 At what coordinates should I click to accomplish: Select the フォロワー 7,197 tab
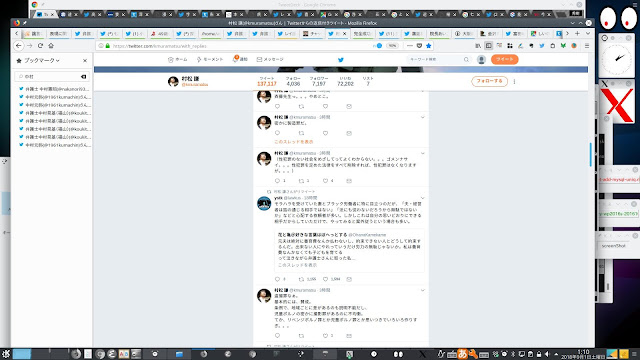[319, 81]
